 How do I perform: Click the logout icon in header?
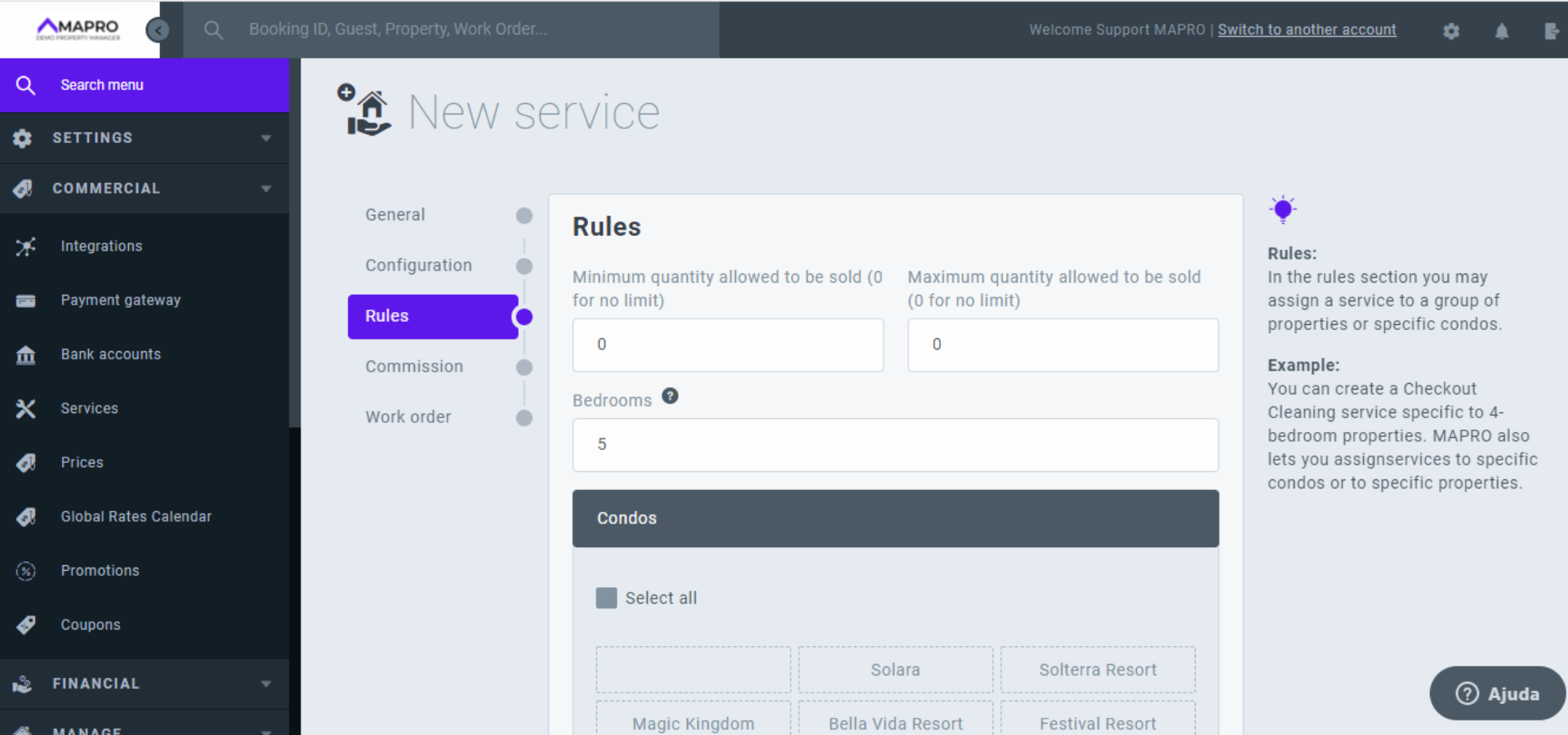click(x=1551, y=31)
